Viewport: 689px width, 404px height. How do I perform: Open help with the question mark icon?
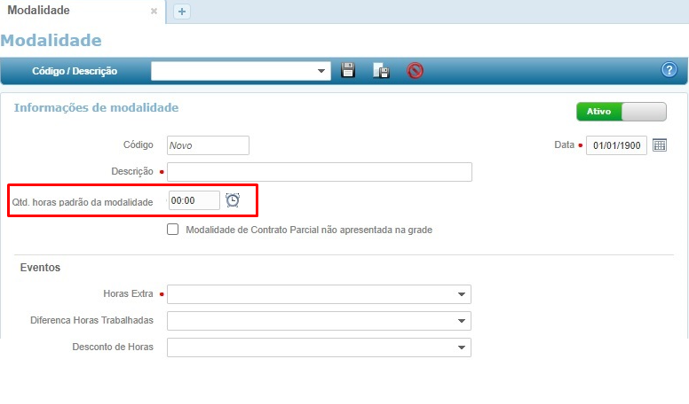coord(670,70)
